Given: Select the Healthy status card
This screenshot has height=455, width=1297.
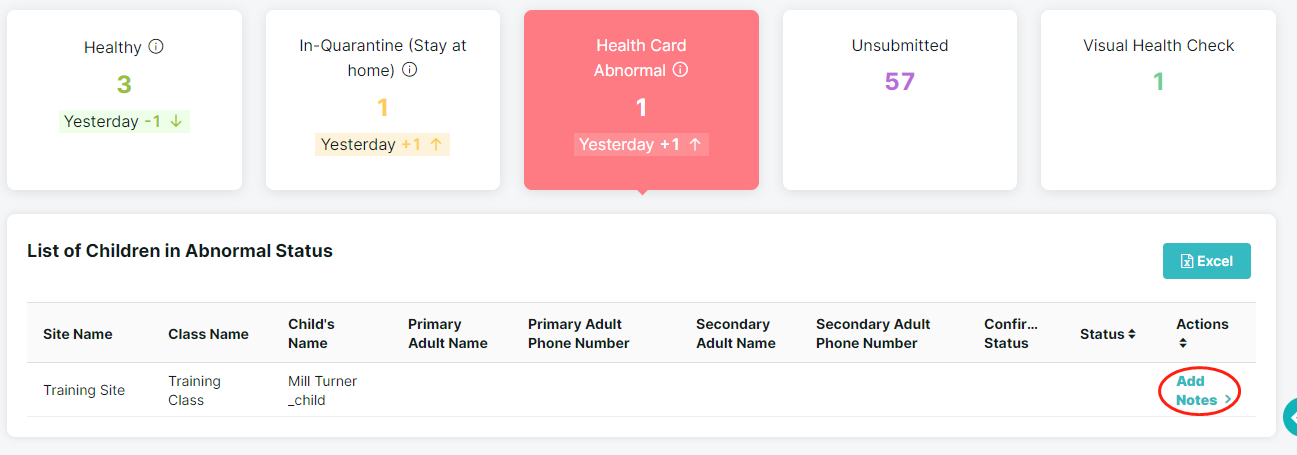Looking at the screenshot, I should click(x=124, y=100).
